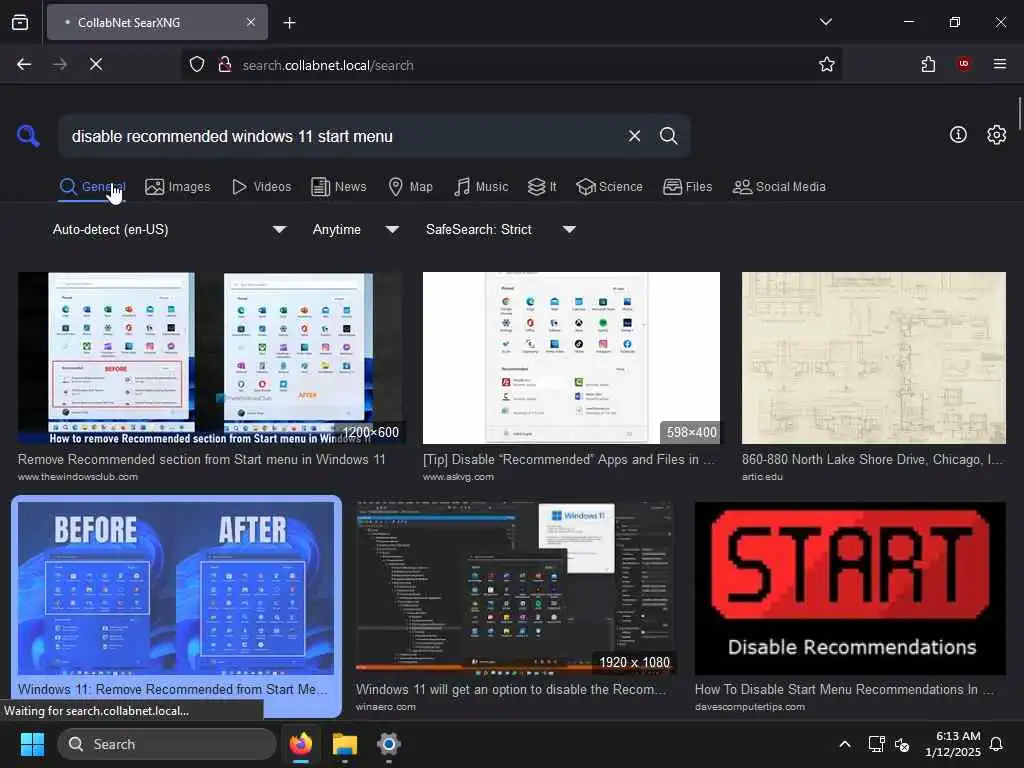
Task: Close the CollabNet SearXNG tab
Action: pos(251,22)
